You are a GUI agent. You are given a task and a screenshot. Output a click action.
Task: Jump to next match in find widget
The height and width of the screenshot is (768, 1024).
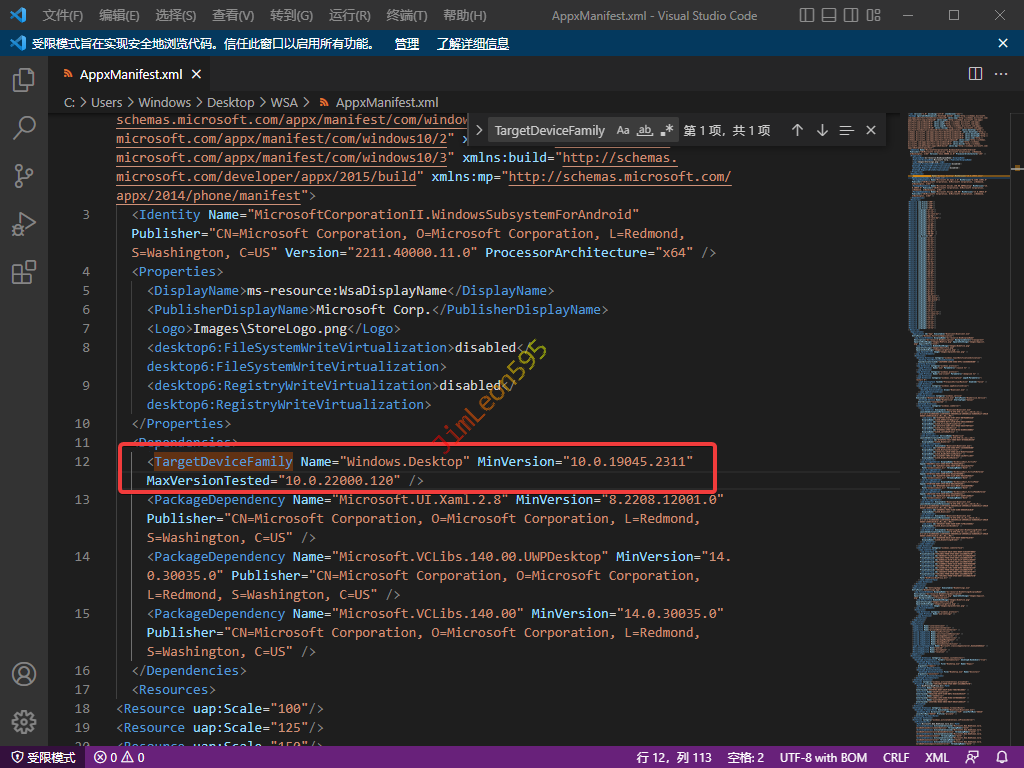click(x=822, y=130)
